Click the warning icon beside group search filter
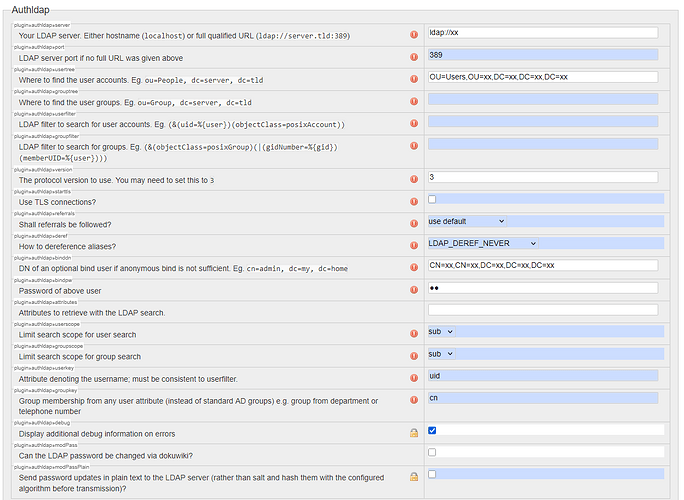The image size is (684, 500). point(414,151)
